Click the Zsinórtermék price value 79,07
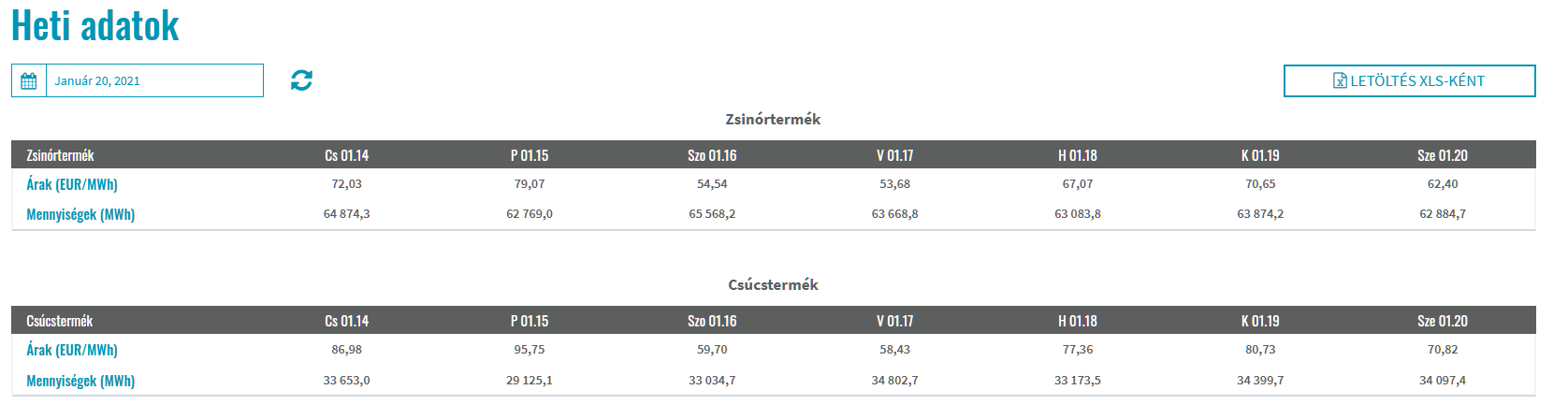 point(530,184)
